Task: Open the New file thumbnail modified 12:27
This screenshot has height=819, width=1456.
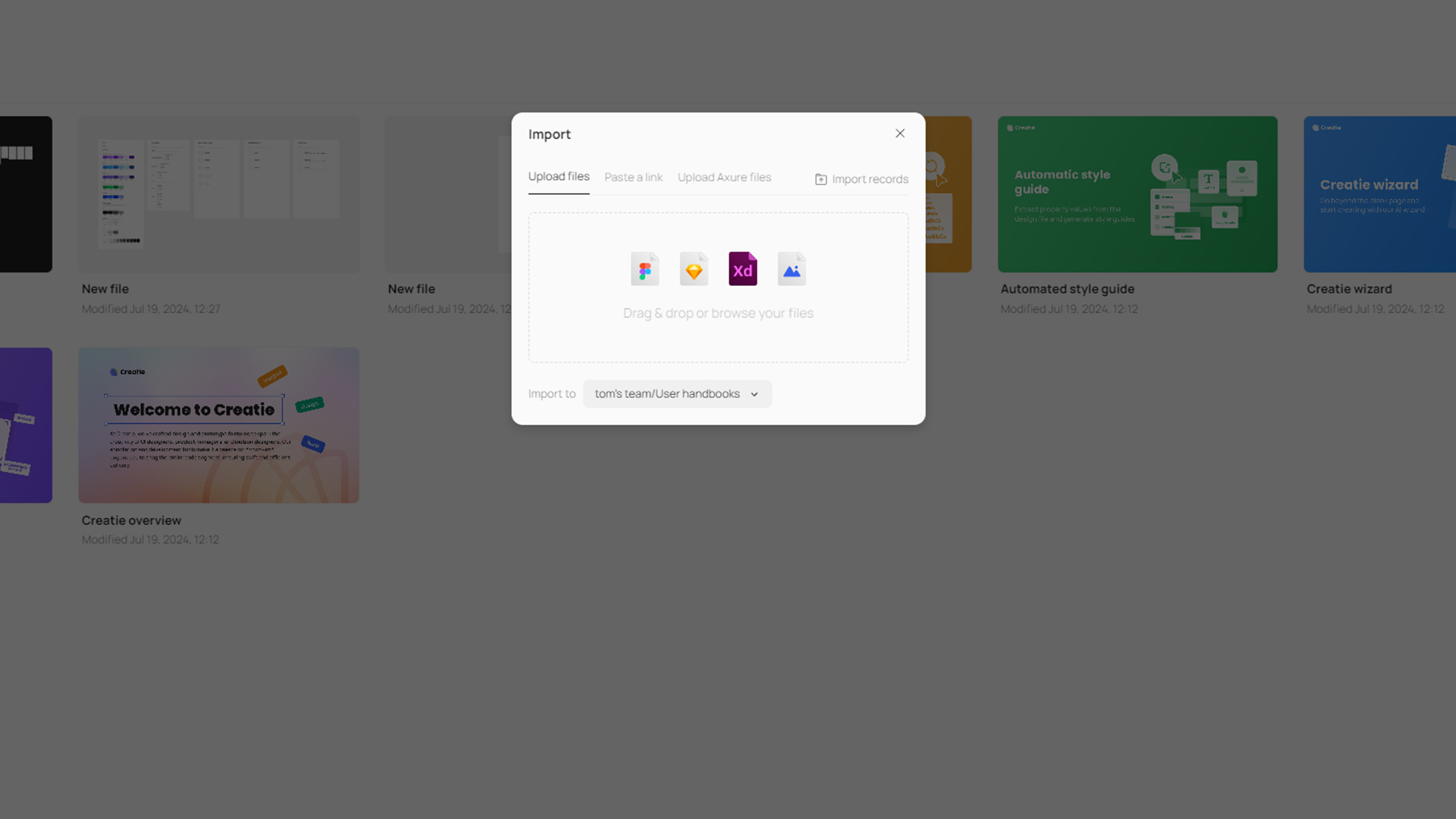Action: (x=218, y=194)
